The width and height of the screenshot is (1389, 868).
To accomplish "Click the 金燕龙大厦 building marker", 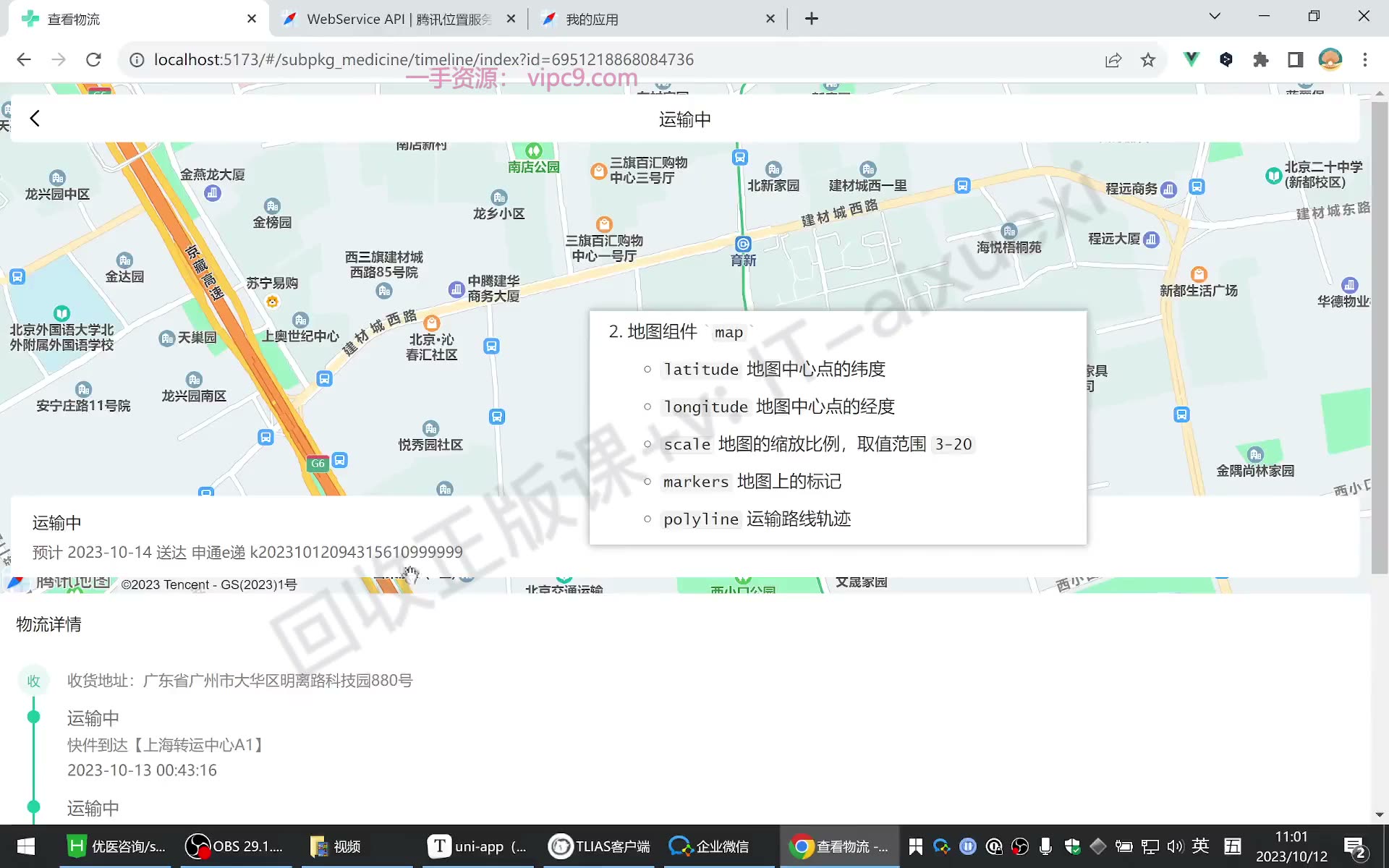I will (x=212, y=193).
